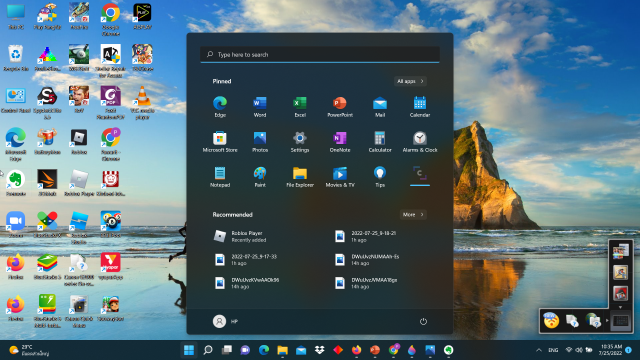Open Word from pinned apps
Image resolution: width=640 pixels, height=360 pixels.
point(260,107)
